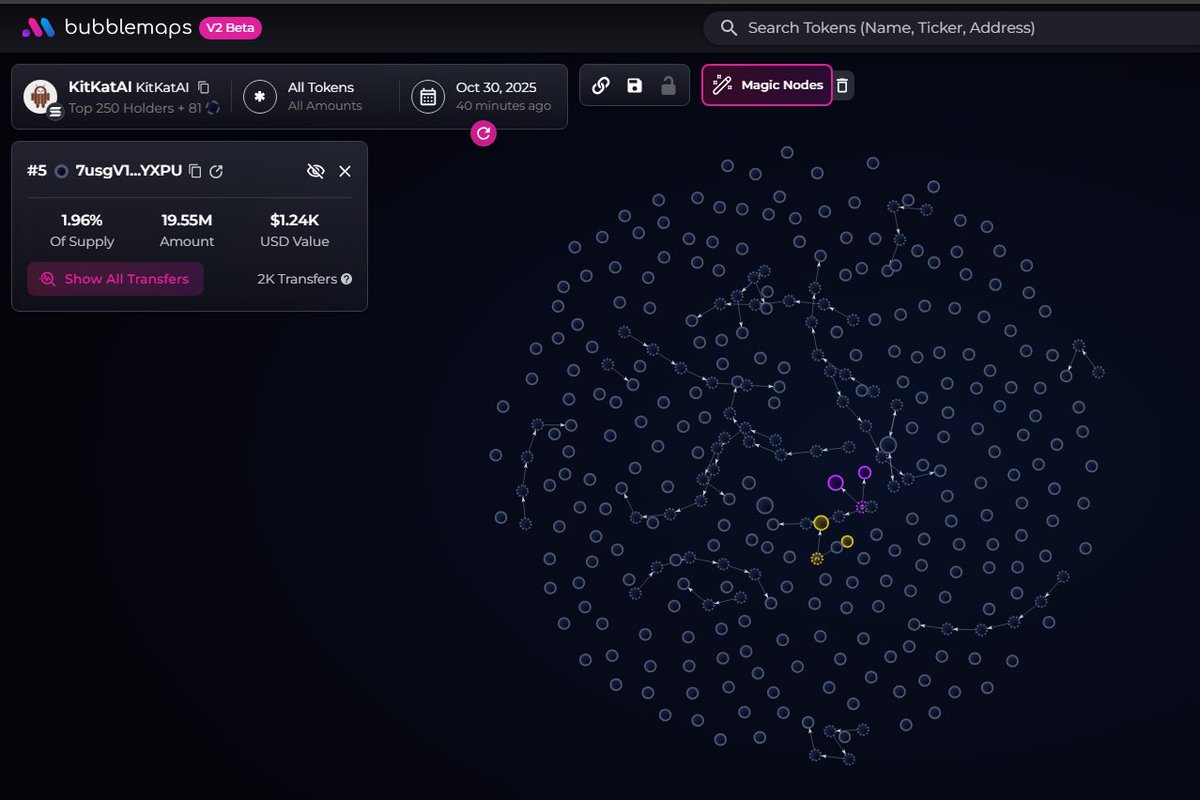Delete magic nodes with trash icon
Image resolution: width=1200 pixels, height=800 pixels.
842,86
